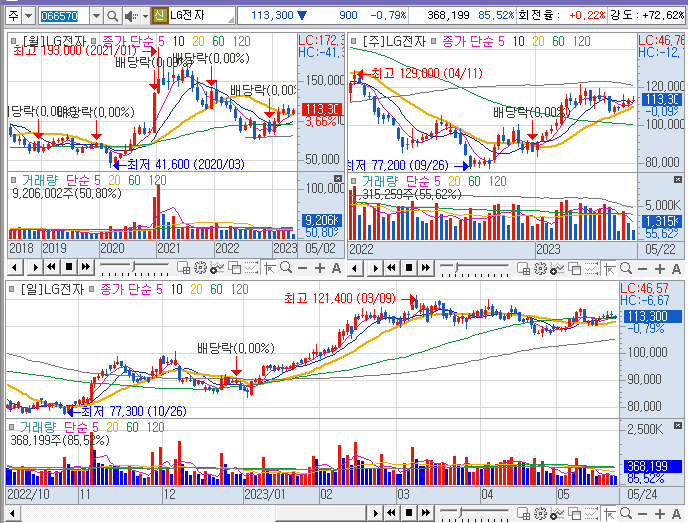
Task: Click plus zoom-in in monthly chart toolbar
Action: 320,268
